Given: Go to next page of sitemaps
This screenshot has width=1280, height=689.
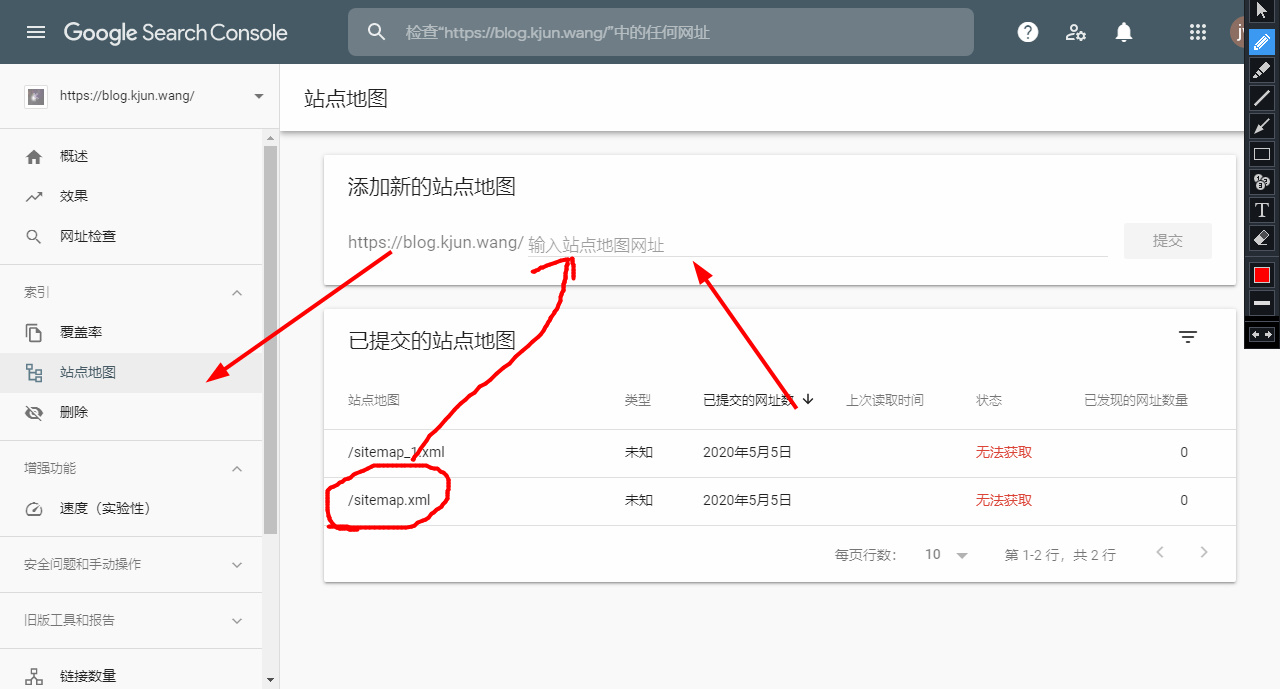Looking at the screenshot, I should point(1204,553).
